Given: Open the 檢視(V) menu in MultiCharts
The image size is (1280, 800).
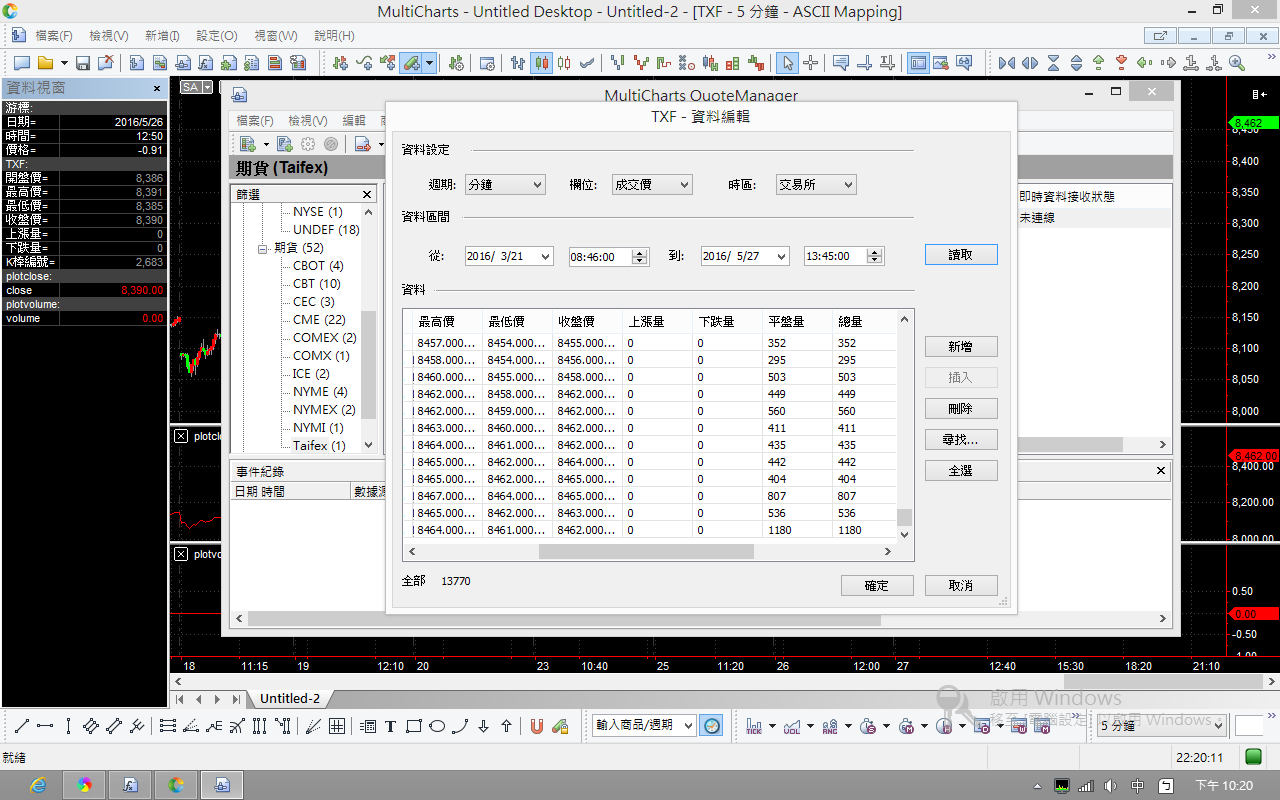Looking at the screenshot, I should coord(109,35).
